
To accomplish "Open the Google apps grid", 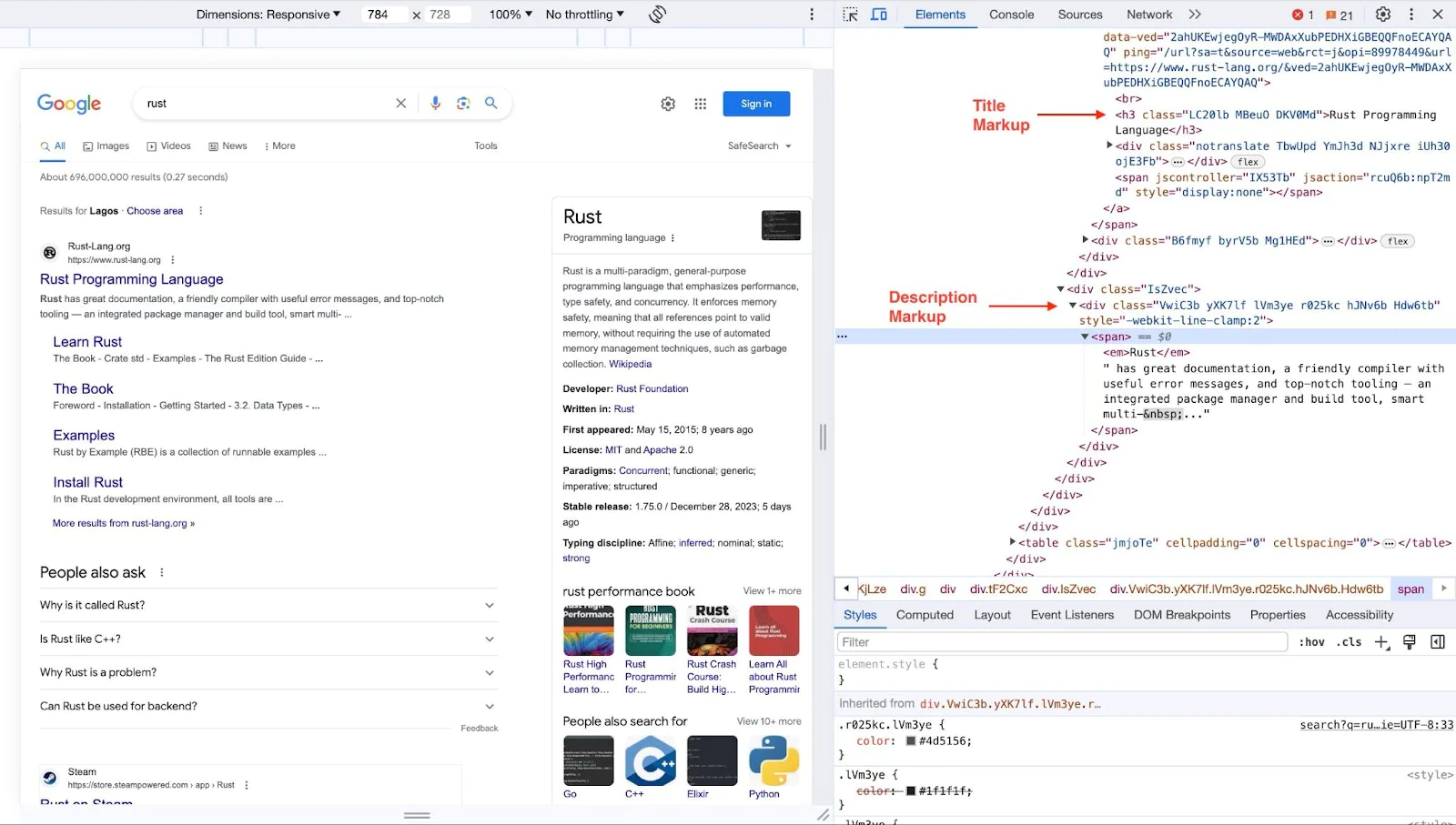I will (x=701, y=104).
